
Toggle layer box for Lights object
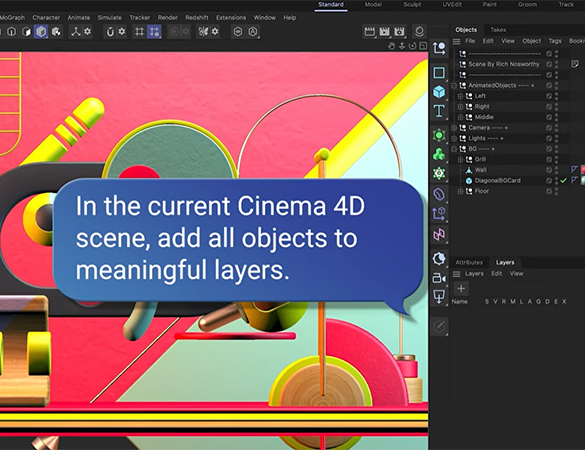click(549, 138)
